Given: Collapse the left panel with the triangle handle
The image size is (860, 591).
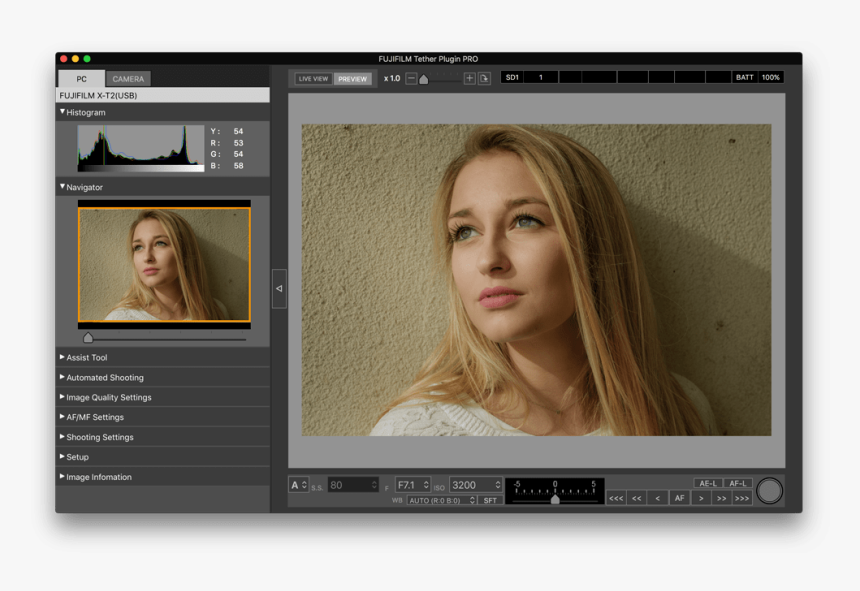Looking at the screenshot, I should 279,288.
